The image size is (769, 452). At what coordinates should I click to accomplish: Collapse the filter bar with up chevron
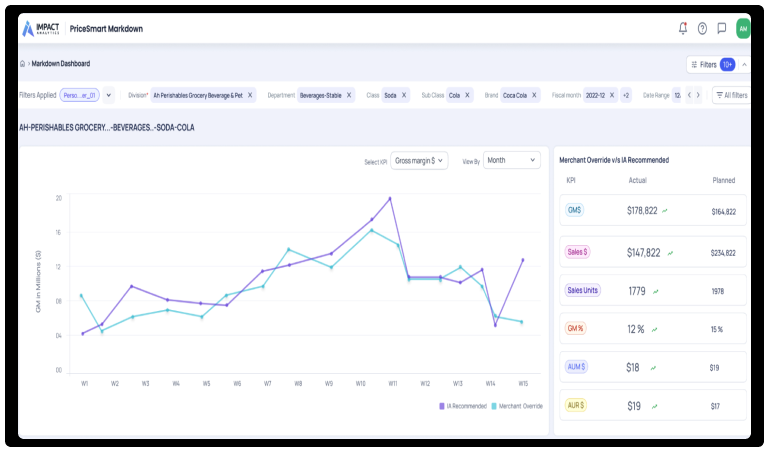click(x=744, y=65)
